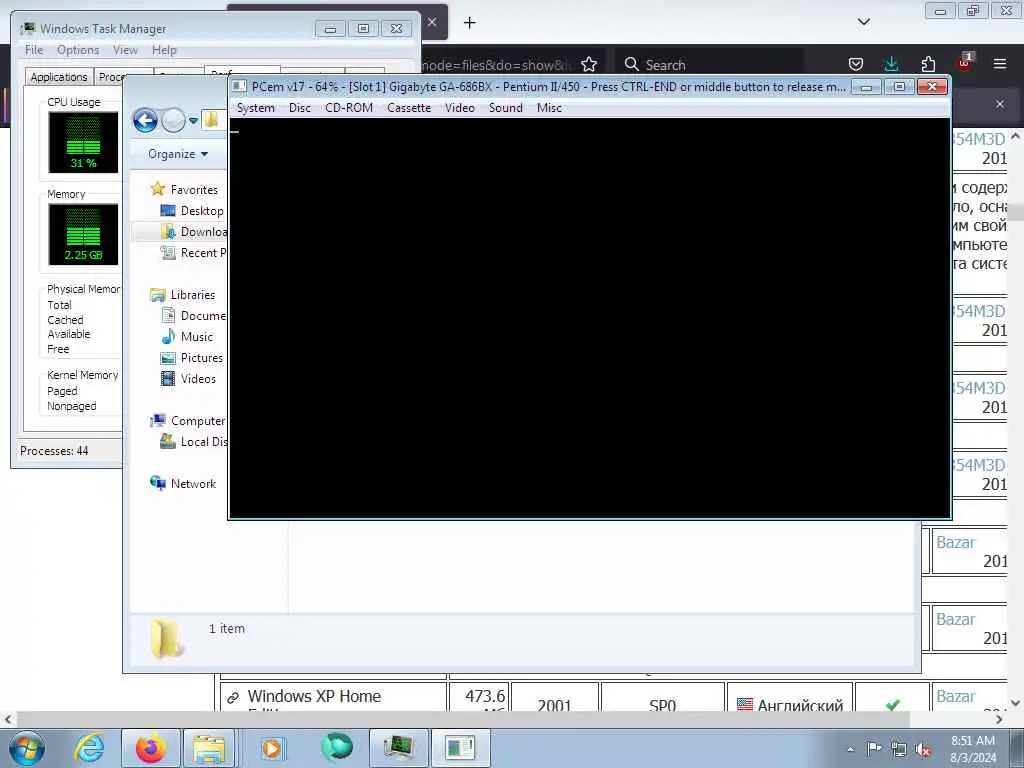The height and width of the screenshot is (768, 1024).
Task: Click the Music note icon in sidebar
Action: point(168,336)
